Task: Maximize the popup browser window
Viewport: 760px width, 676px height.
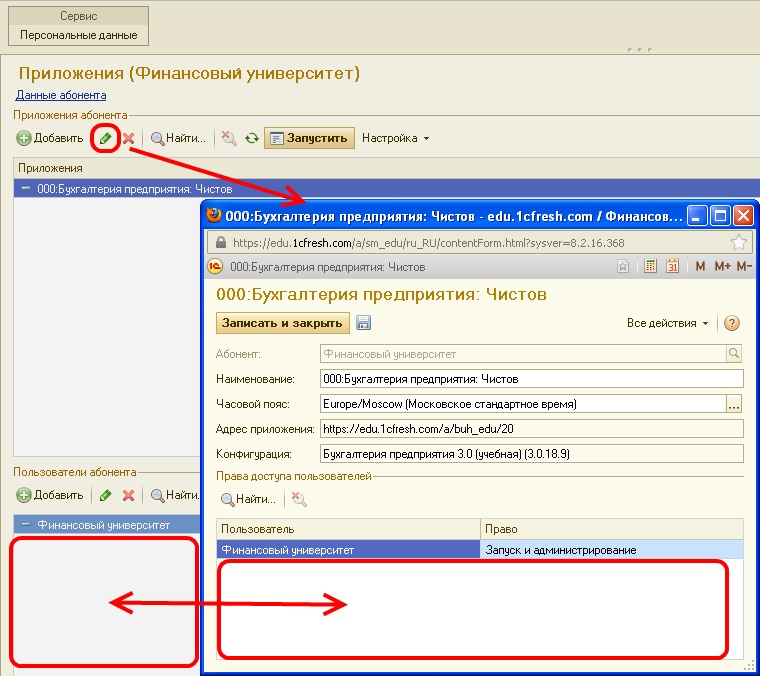Action: (x=720, y=216)
